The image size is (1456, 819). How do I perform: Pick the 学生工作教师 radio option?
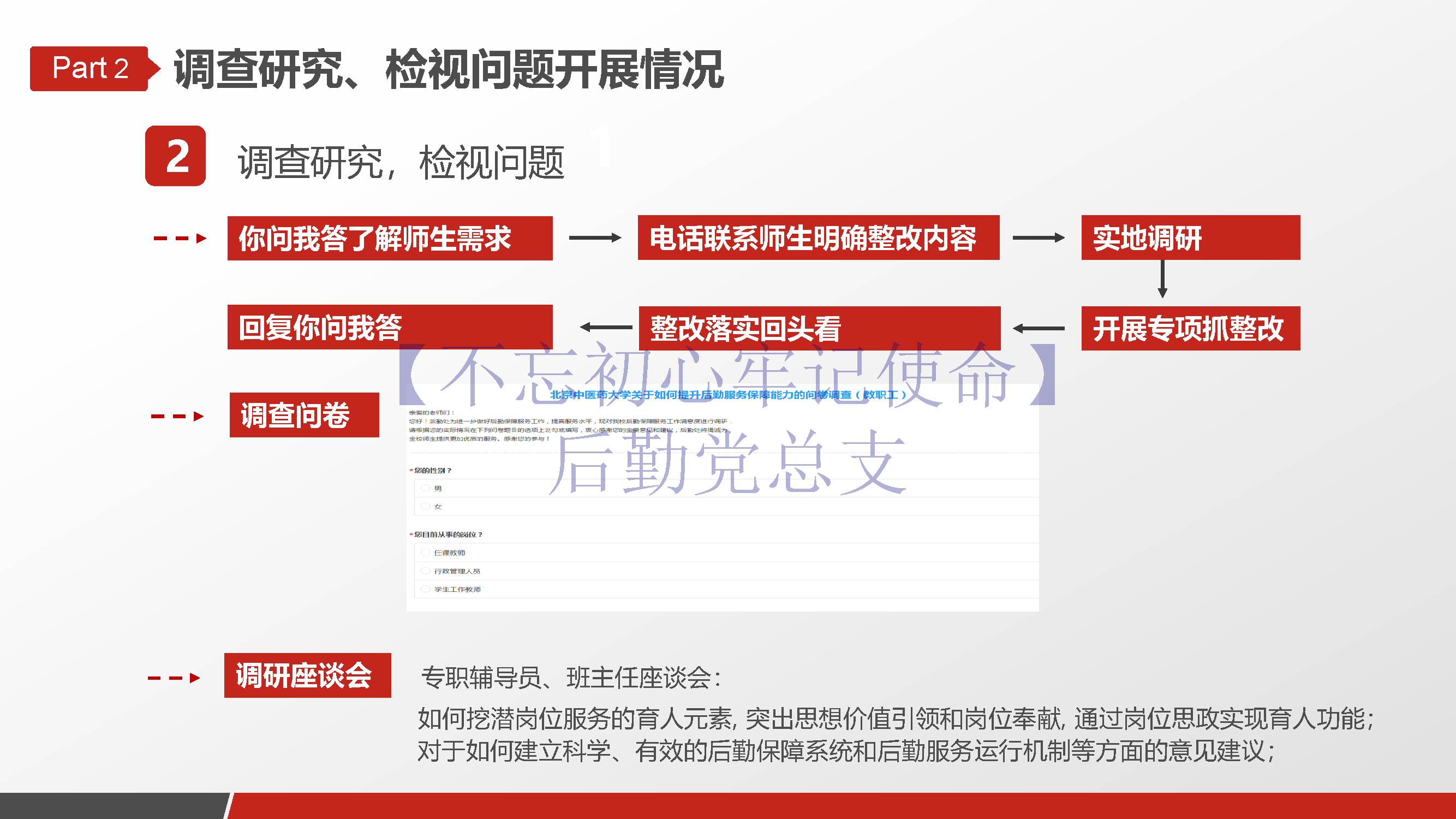point(426,589)
